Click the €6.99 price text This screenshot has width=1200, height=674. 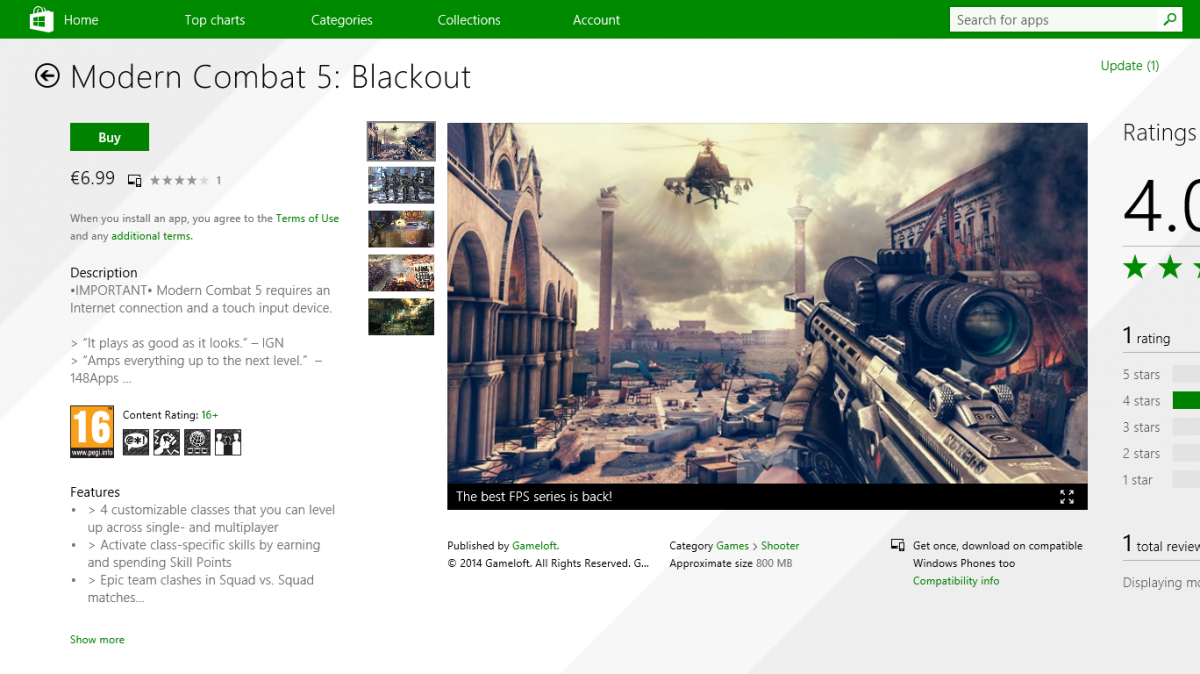[x=92, y=178]
